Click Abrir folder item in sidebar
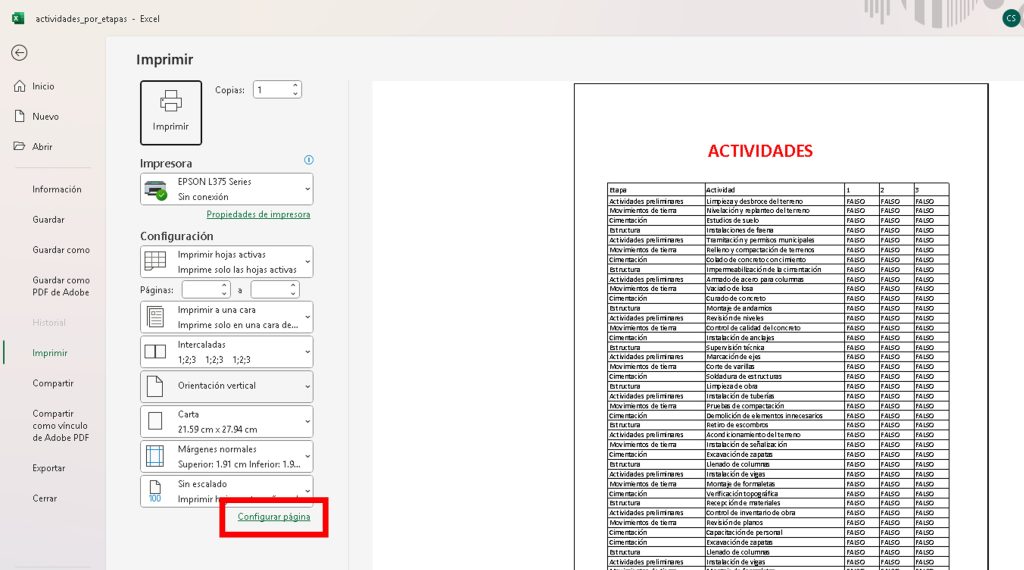Viewport: 1024px width, 570px height. pyautogui.click(x=42, y=147)
